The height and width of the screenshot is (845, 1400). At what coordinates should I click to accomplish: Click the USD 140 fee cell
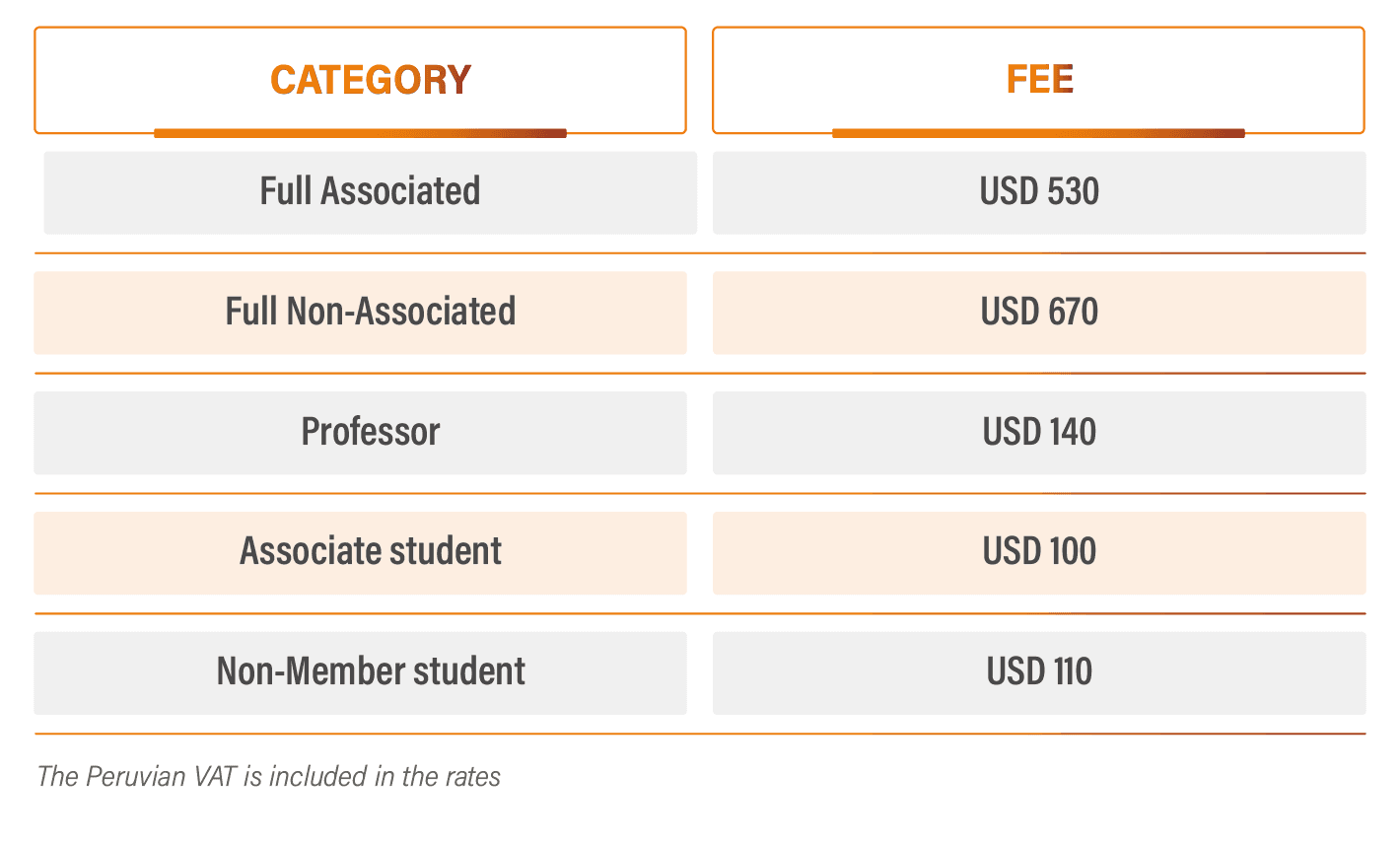tap(1039, 433)
